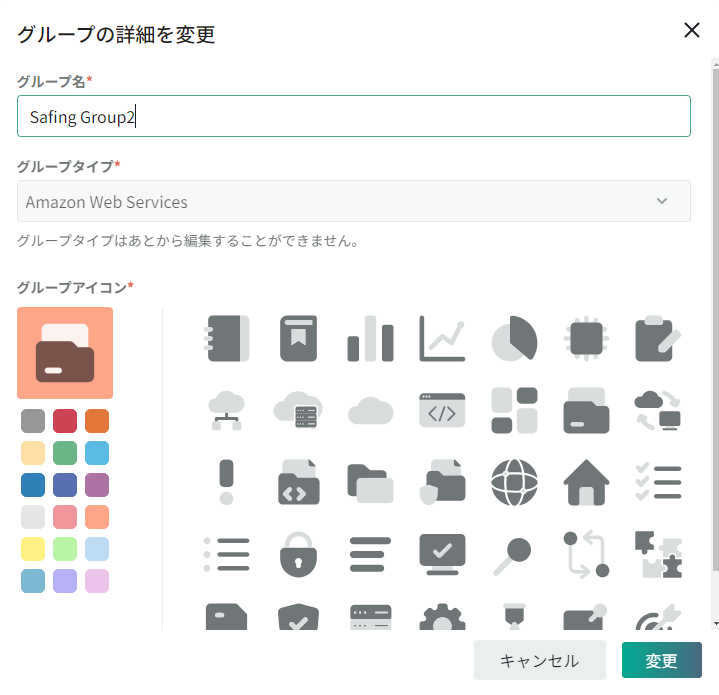Choose the stacked folders icon
Image resolution: width=719 pixels, height=695 pixels.
tap(371, 483)
